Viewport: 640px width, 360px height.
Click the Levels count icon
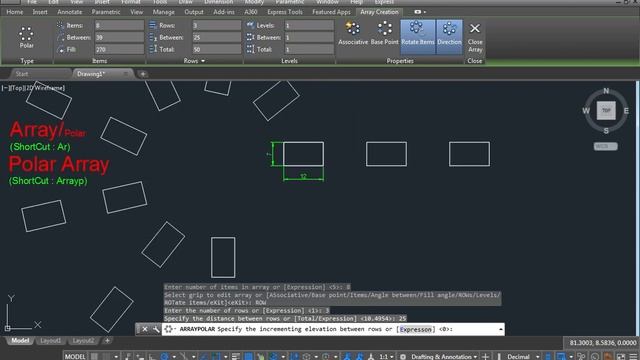tap(250, 25)
